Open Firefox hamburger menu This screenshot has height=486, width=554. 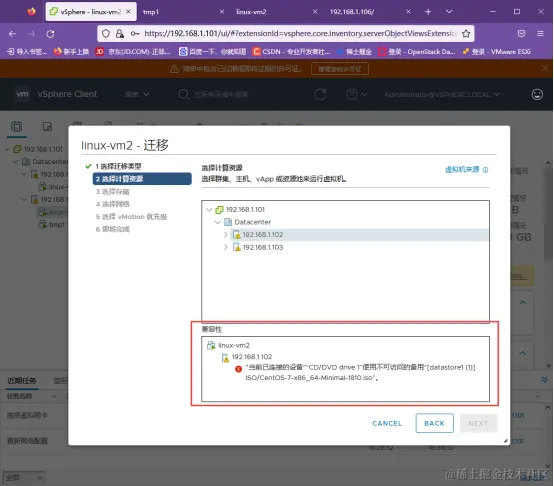(540, 34)
